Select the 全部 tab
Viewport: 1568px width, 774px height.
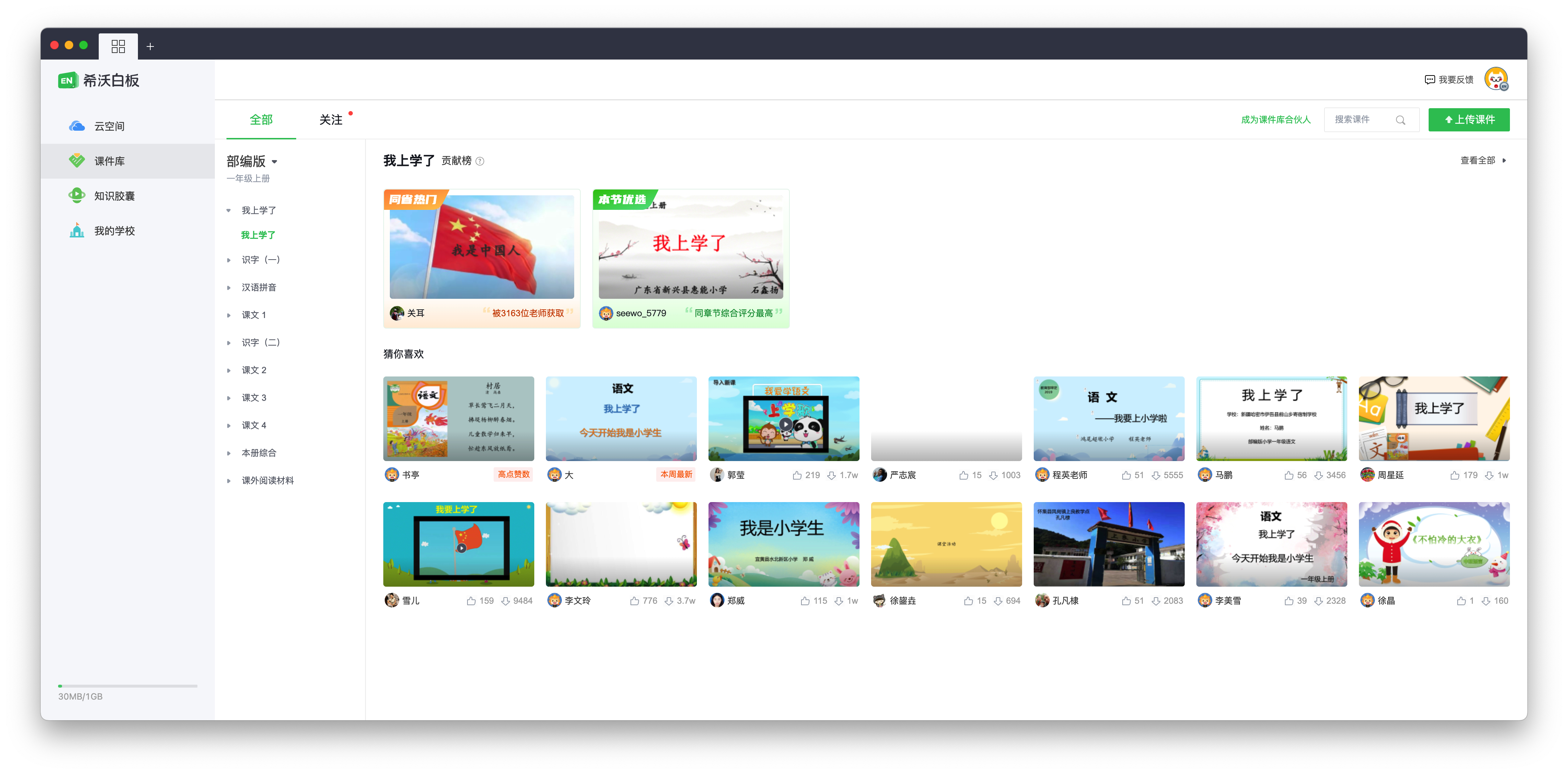click(x=261, y=120)
